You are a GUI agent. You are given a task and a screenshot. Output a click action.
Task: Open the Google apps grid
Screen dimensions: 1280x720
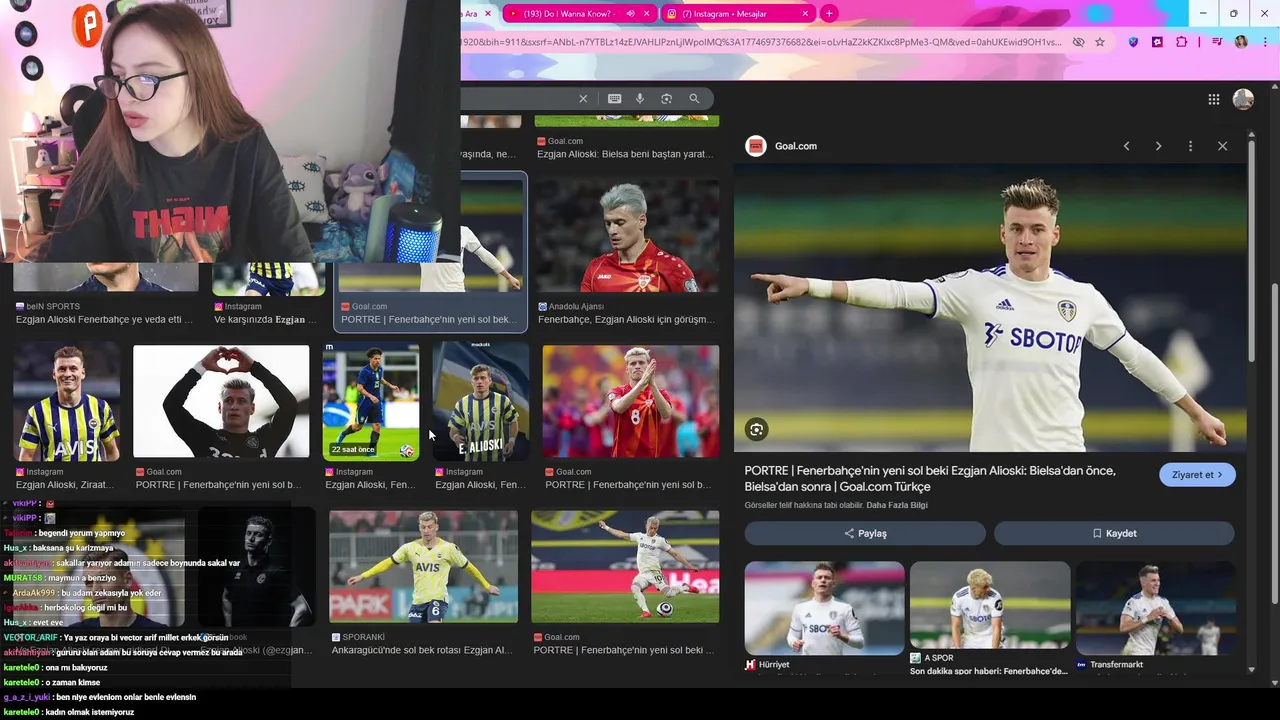(1213, 99)
